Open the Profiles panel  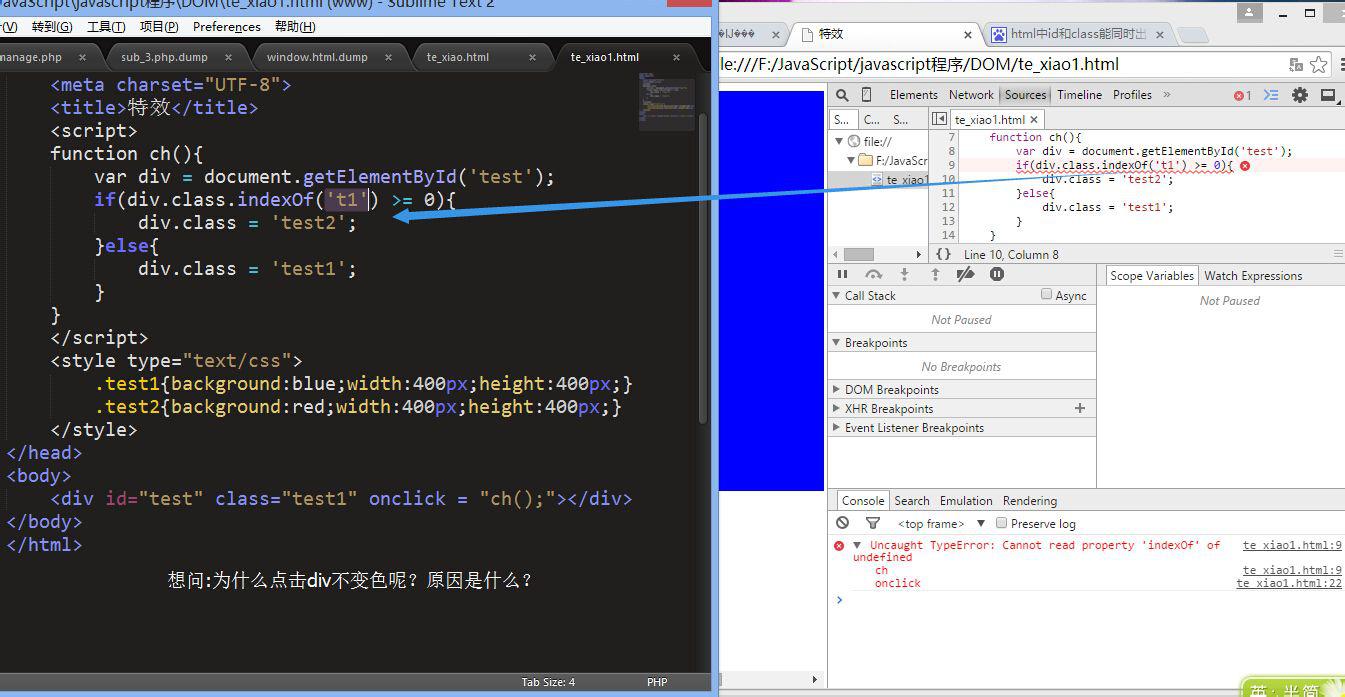click(1132, 95)
